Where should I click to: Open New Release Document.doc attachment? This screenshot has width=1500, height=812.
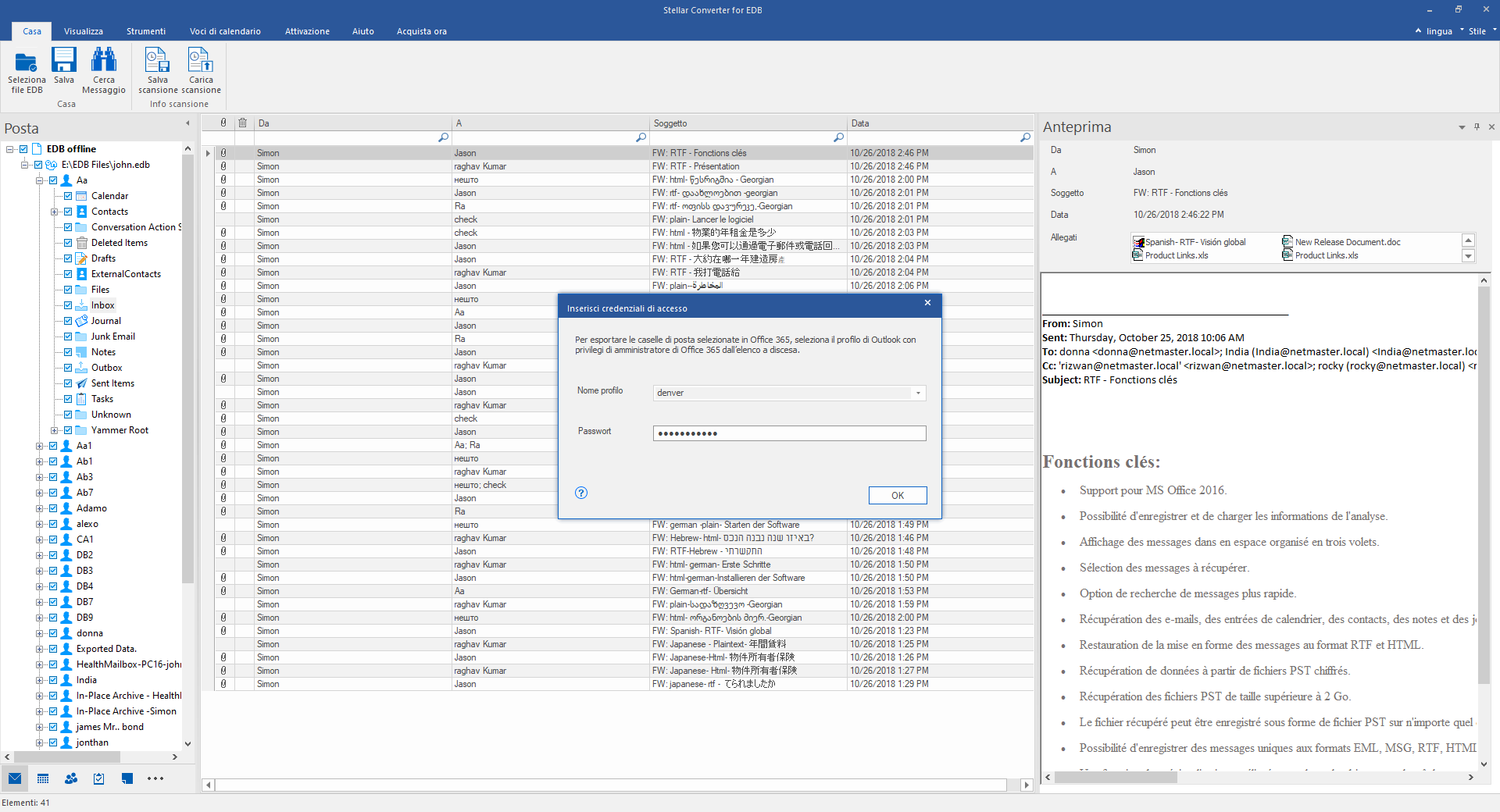1341,242
